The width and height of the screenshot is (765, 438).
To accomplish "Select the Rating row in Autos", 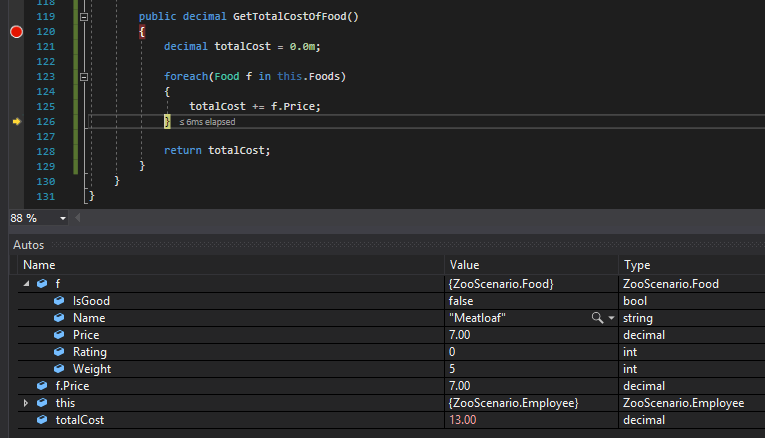I will tap(90, 352).
